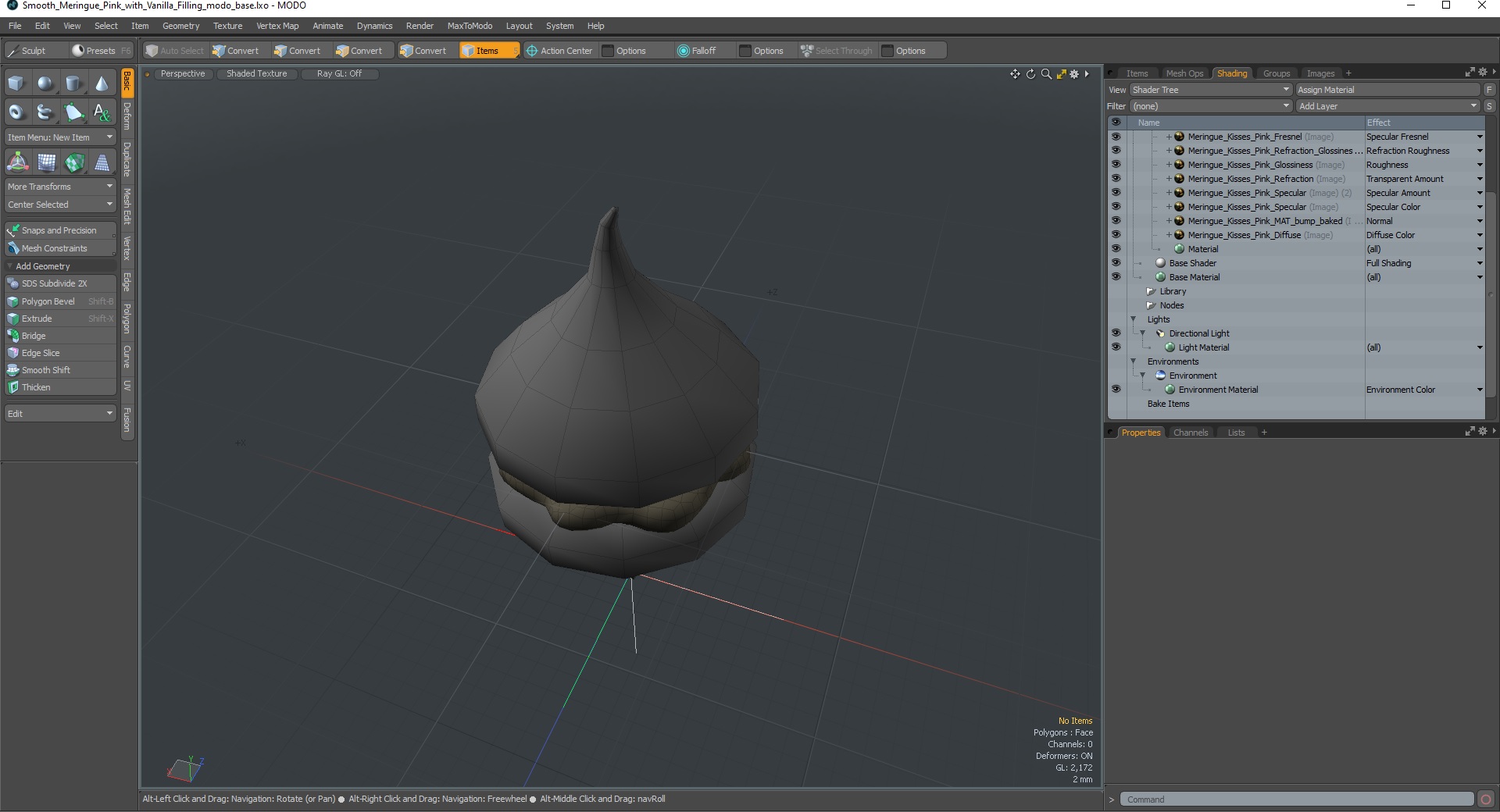
Task: Select the Deform vertical tab
Action: 127,116
